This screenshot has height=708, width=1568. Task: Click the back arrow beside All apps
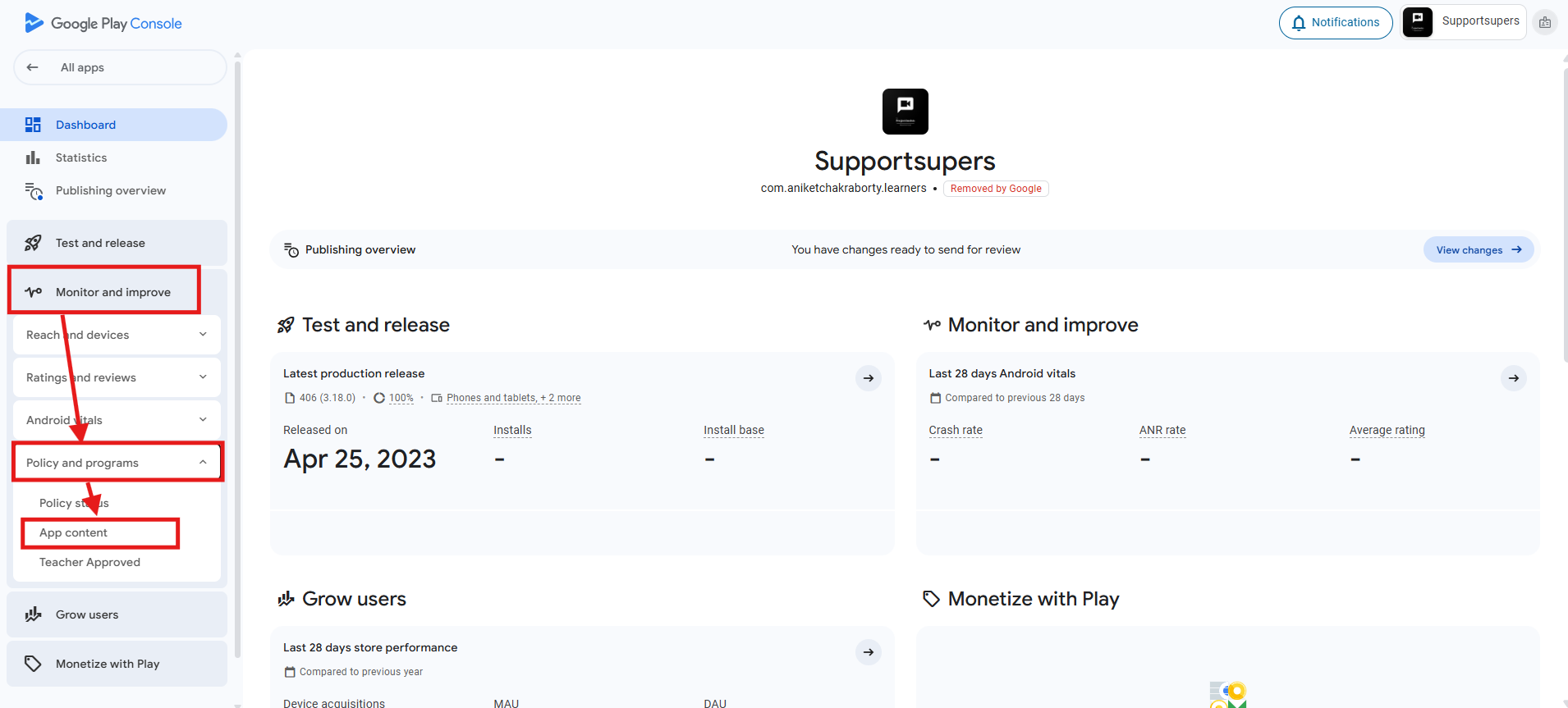click(33, 67)
